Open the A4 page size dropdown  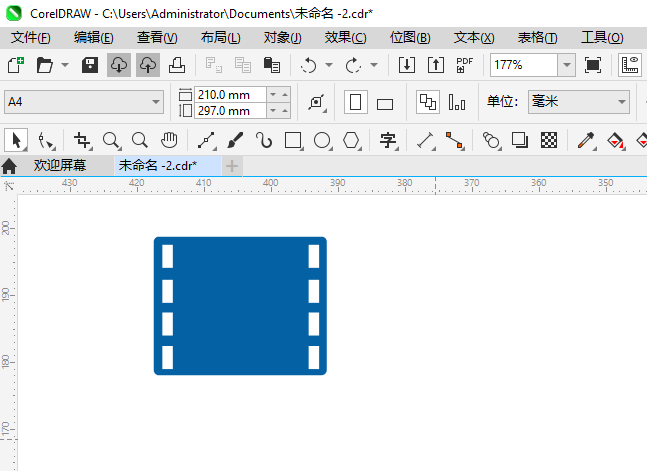click(84, 102)
